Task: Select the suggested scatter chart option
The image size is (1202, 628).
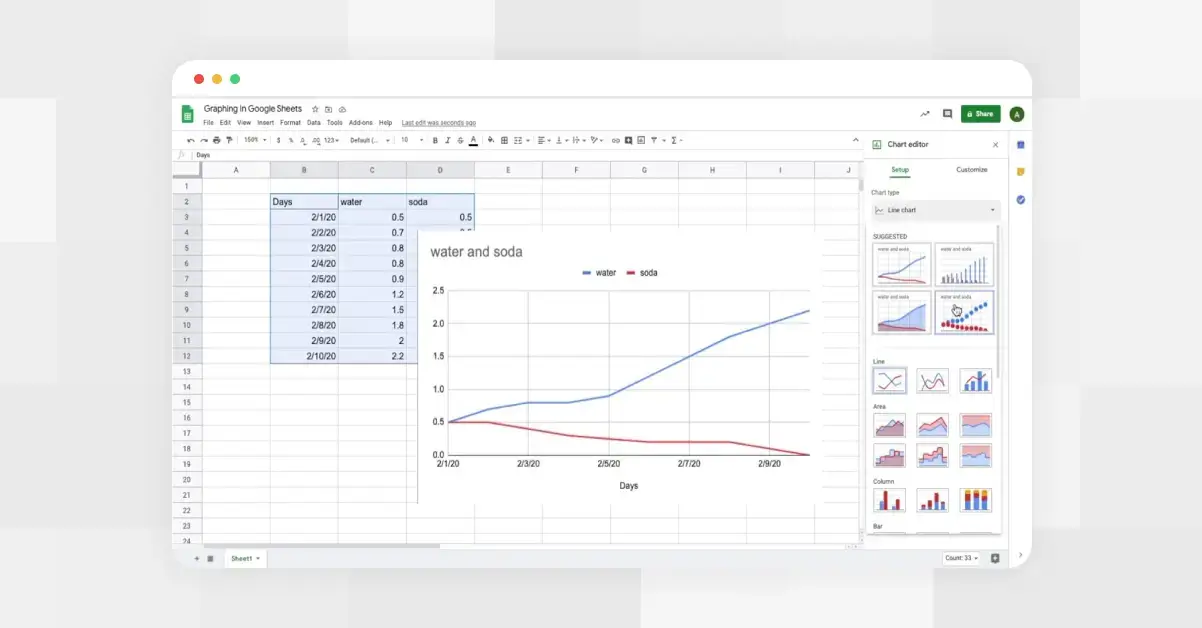Action: tap(964, 312)
